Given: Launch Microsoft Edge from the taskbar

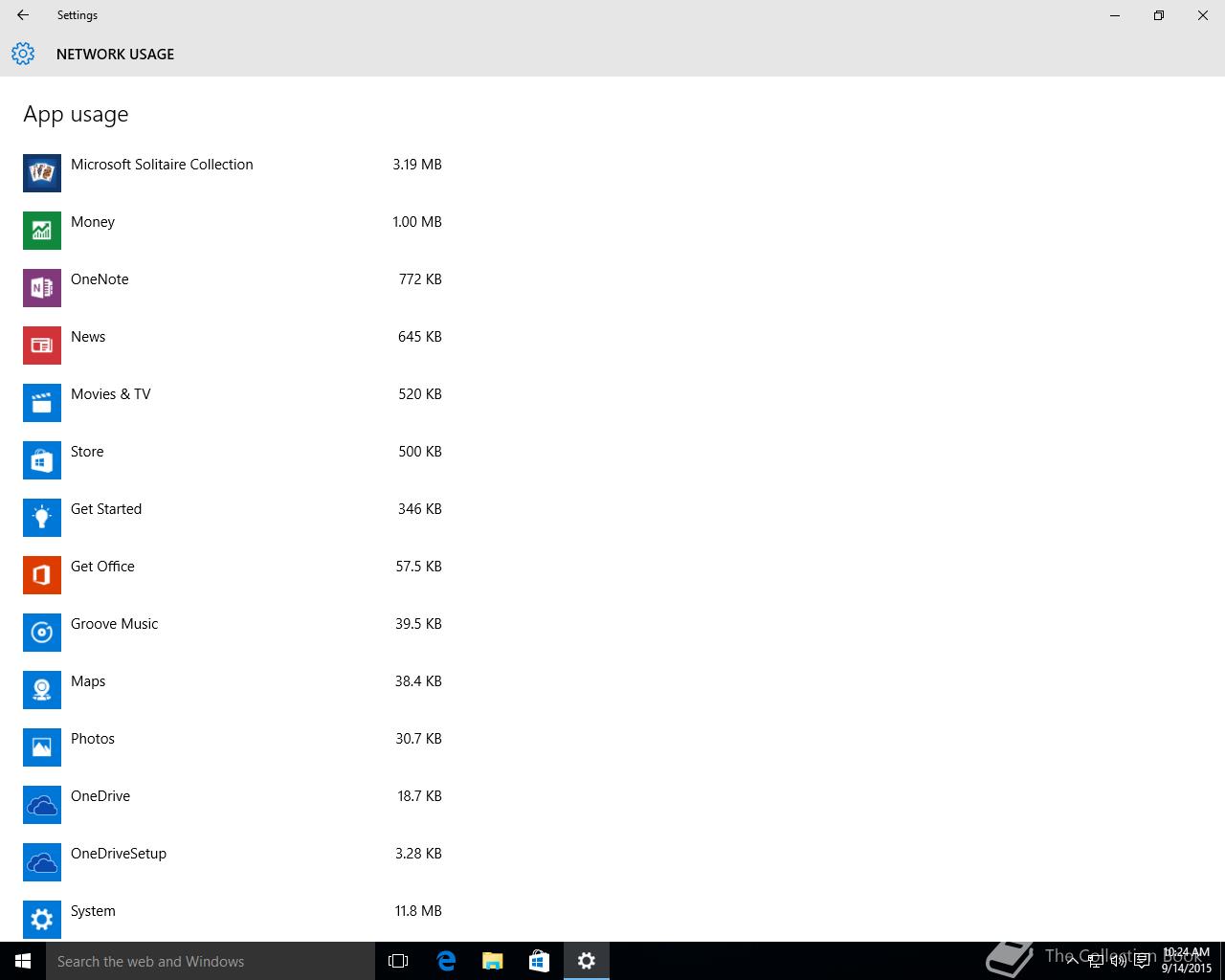Looking at the screenshot, I should coord(446,961).
